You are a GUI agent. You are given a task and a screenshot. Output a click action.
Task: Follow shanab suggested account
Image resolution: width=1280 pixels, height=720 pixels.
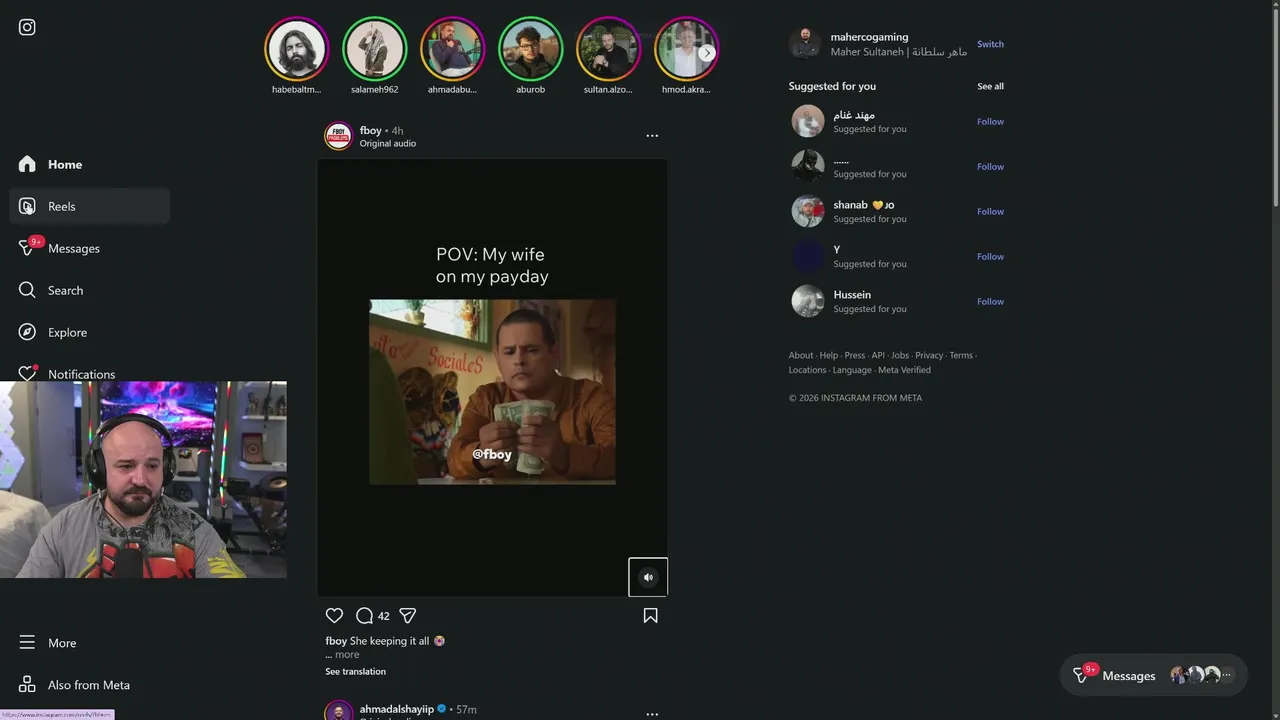pyautogui.click(x=990, y=212)
